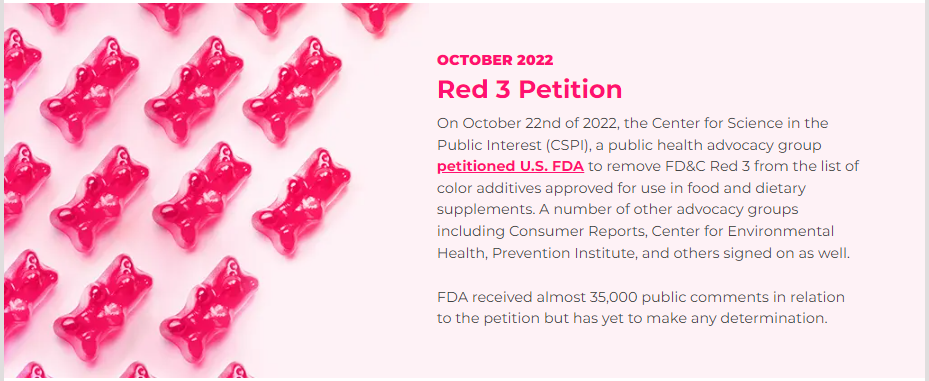This screenshot has height=381, width=929.
Task: Click the word "supplements" in the paragraph
Action: pos(479,210)
